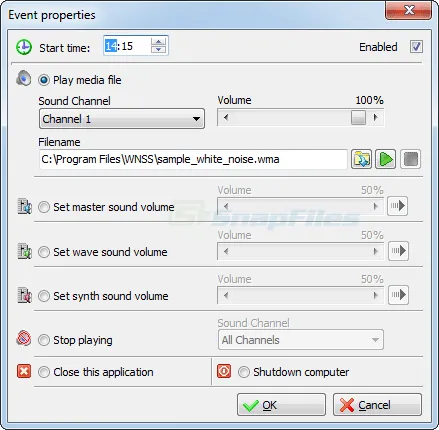Click the 100% volume value label

pos(369,100)
